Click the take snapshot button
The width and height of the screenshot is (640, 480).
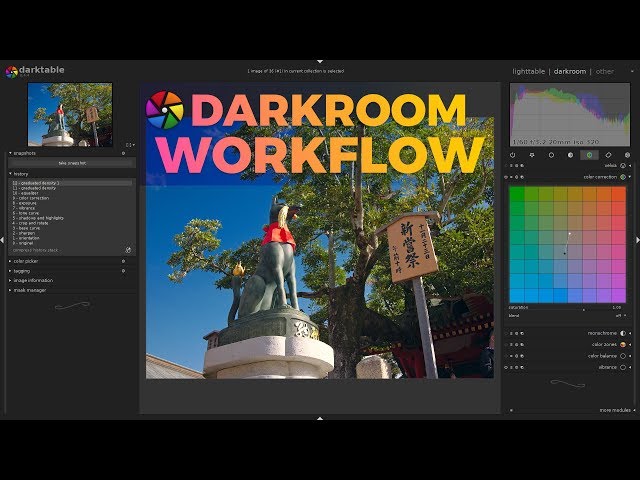point(72,163)
